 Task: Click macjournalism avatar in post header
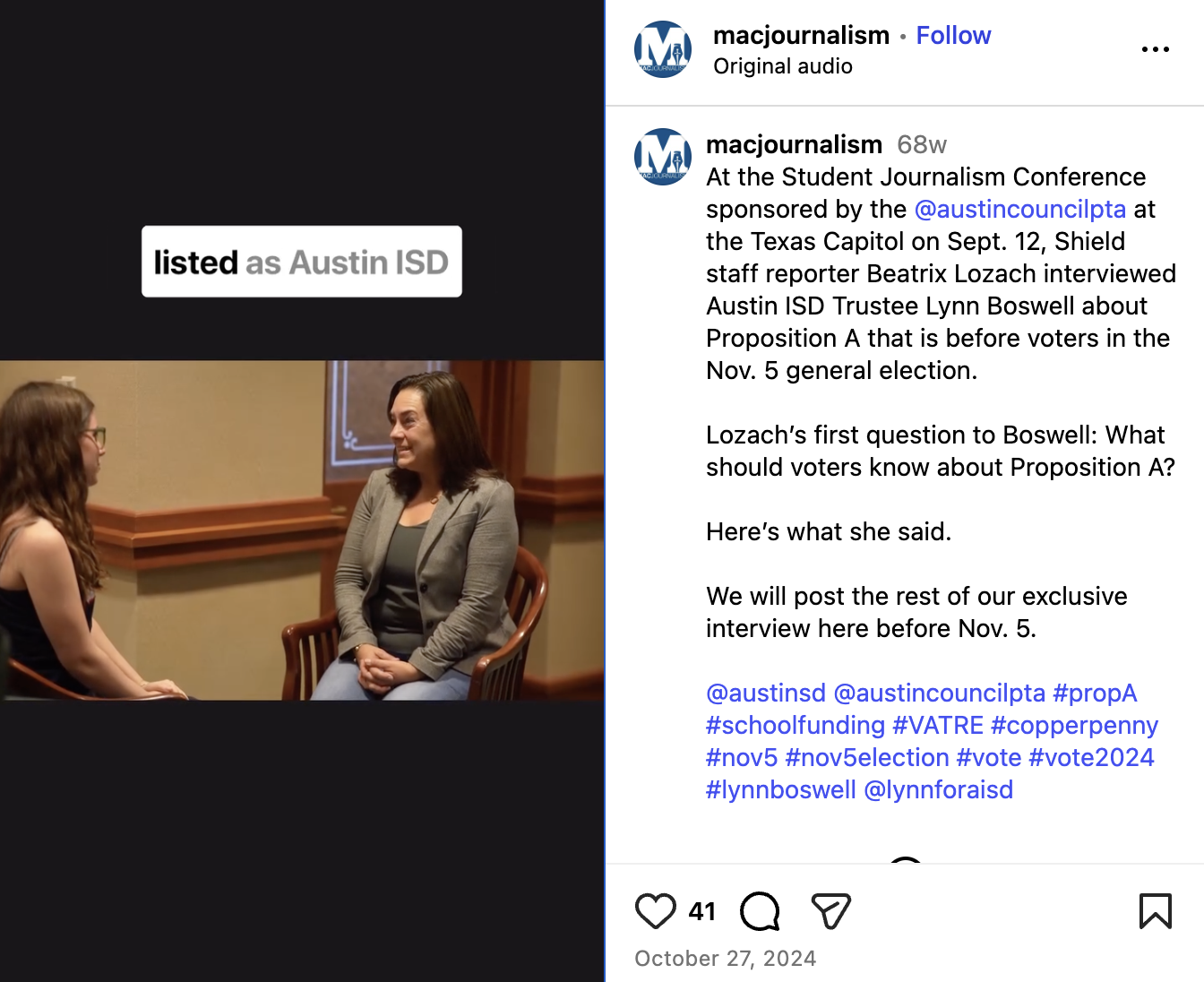click(x=663, y=49)
